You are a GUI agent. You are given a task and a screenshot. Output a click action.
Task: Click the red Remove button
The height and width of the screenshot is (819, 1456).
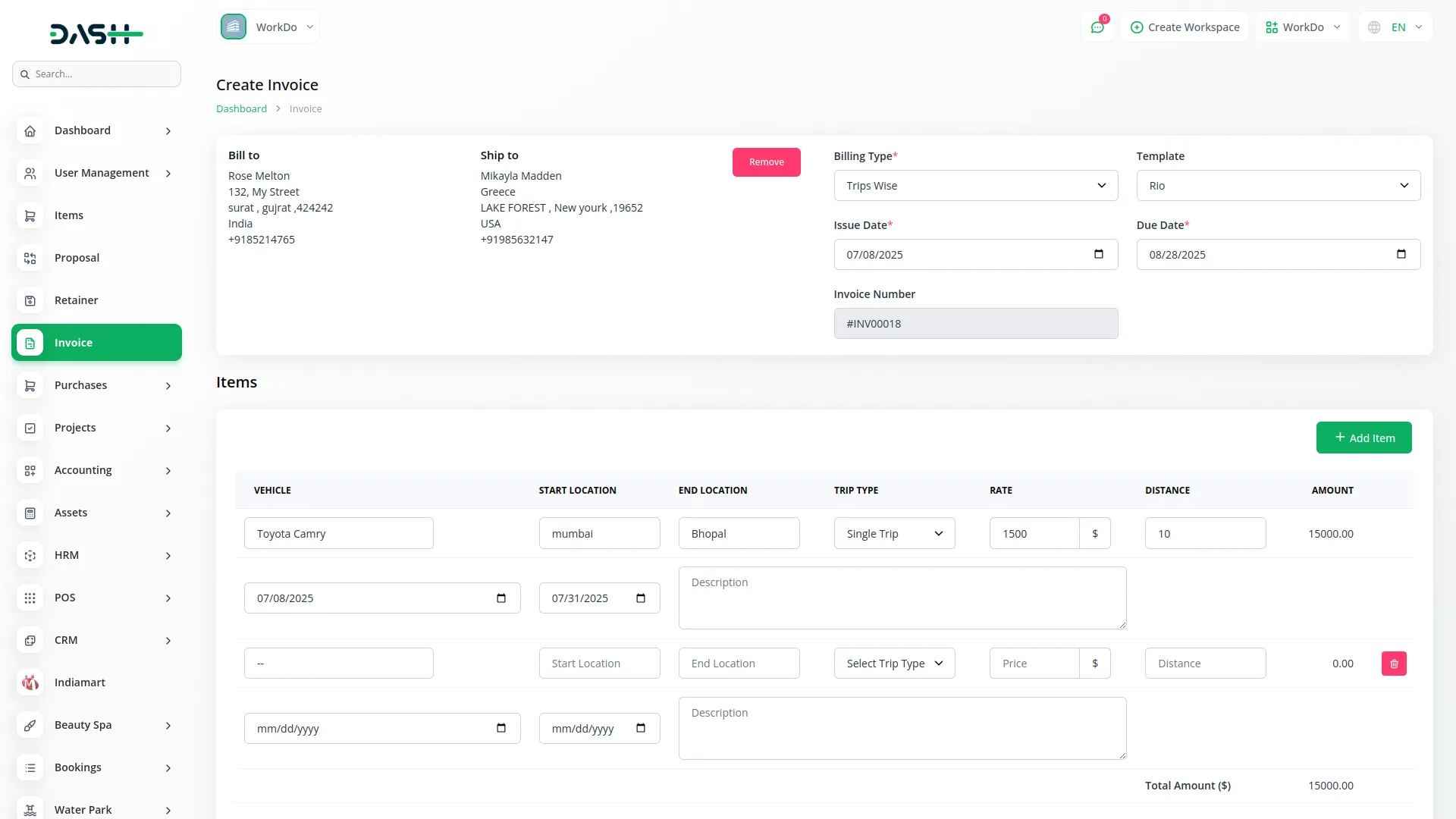pos(766,162)
